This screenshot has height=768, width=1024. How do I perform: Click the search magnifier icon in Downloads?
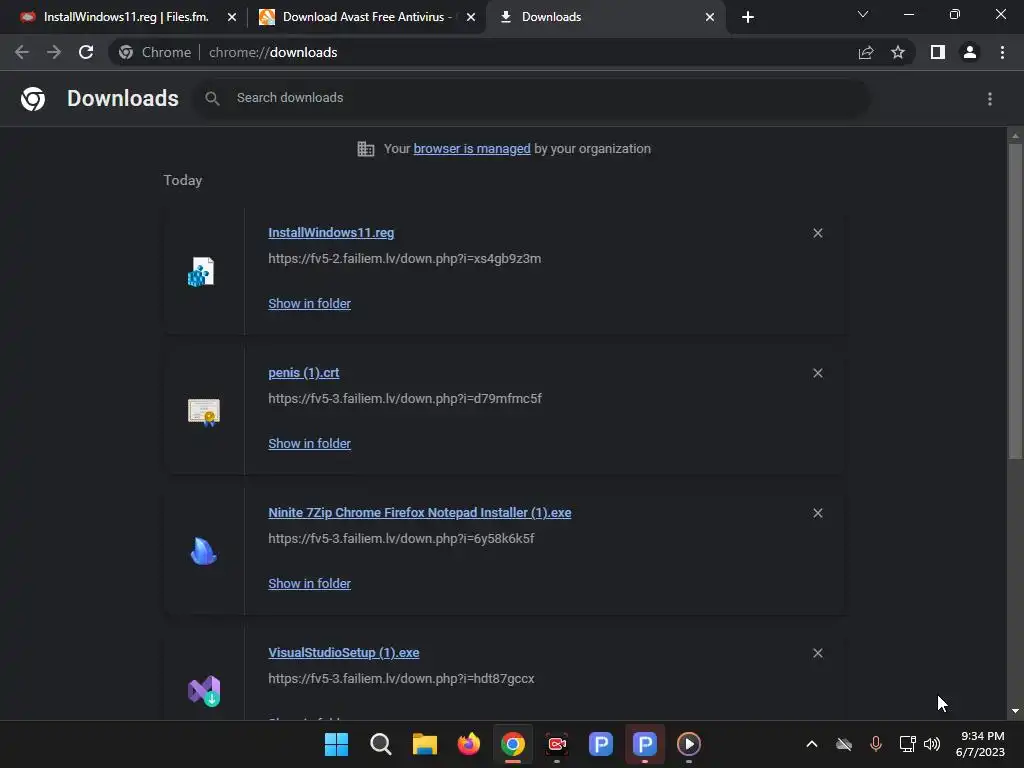tap(212, 99)
